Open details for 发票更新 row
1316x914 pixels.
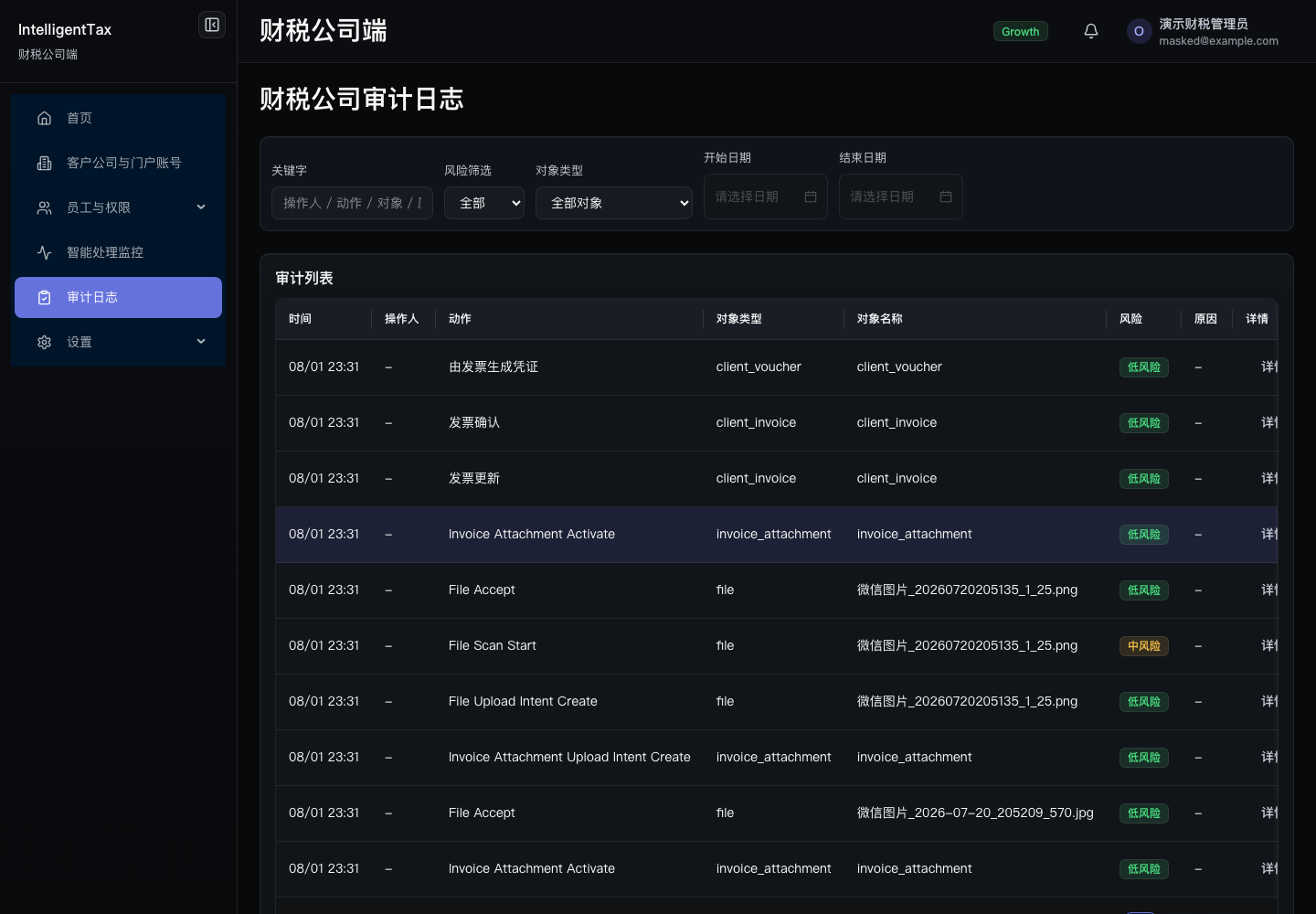pyautogui.click(x=1269, y=478)
